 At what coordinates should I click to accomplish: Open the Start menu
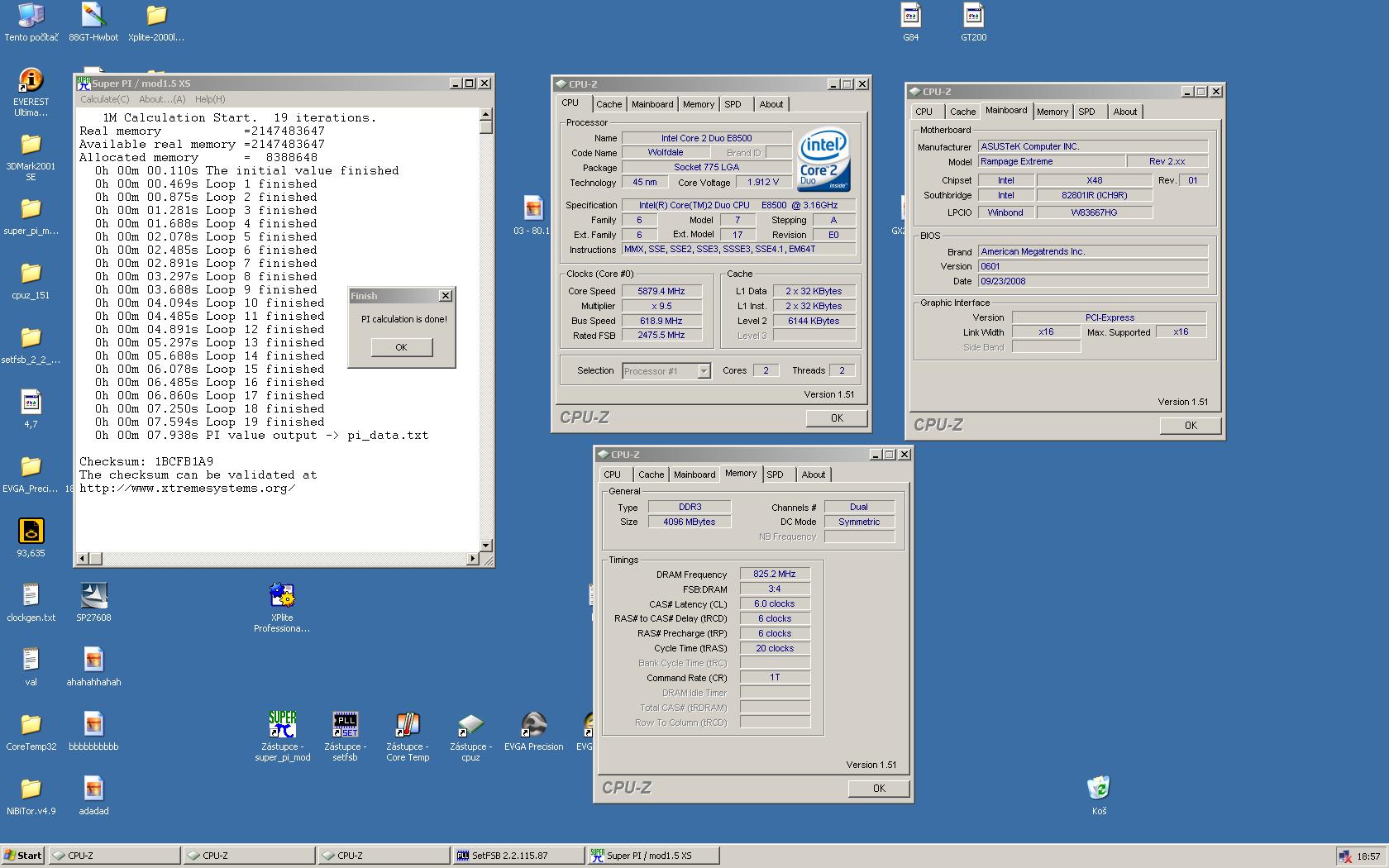(23, 856)
